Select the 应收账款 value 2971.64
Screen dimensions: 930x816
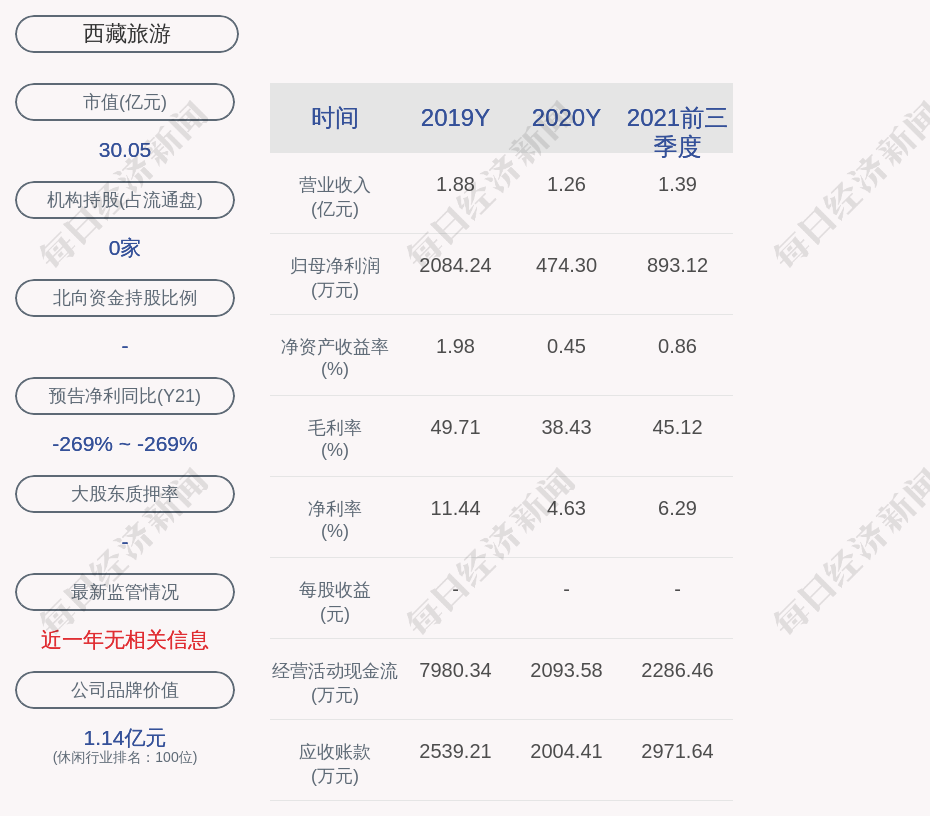[677, 751]
